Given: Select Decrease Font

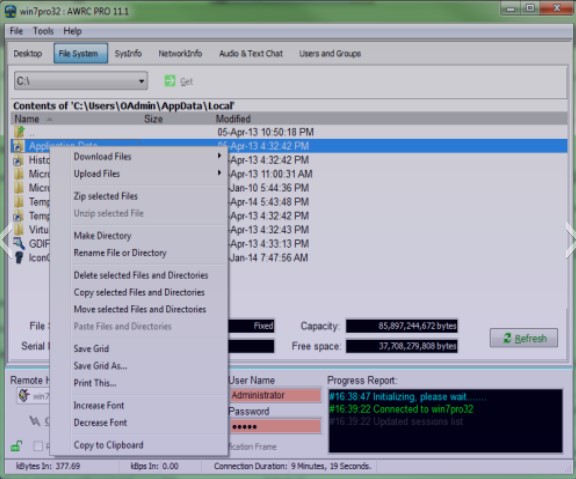Looking at the screenshot, I should tap(100, 423).
